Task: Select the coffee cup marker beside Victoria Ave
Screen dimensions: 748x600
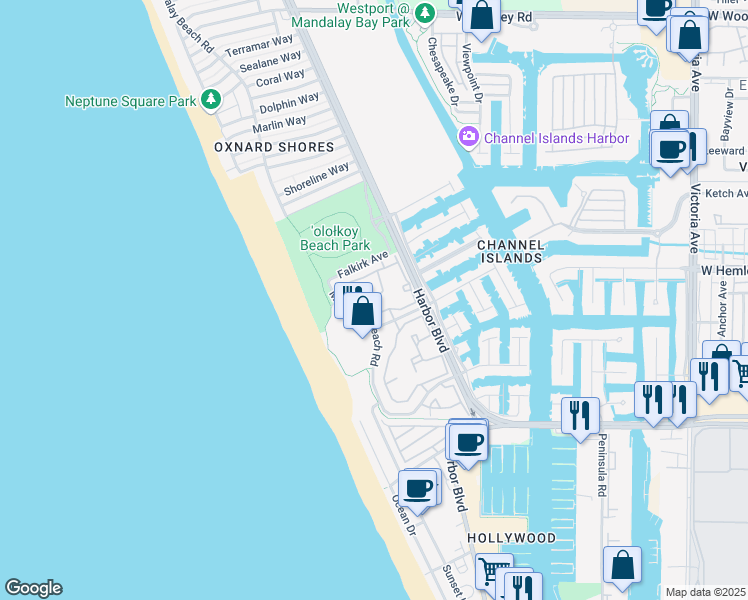Action: pos(671,150)
